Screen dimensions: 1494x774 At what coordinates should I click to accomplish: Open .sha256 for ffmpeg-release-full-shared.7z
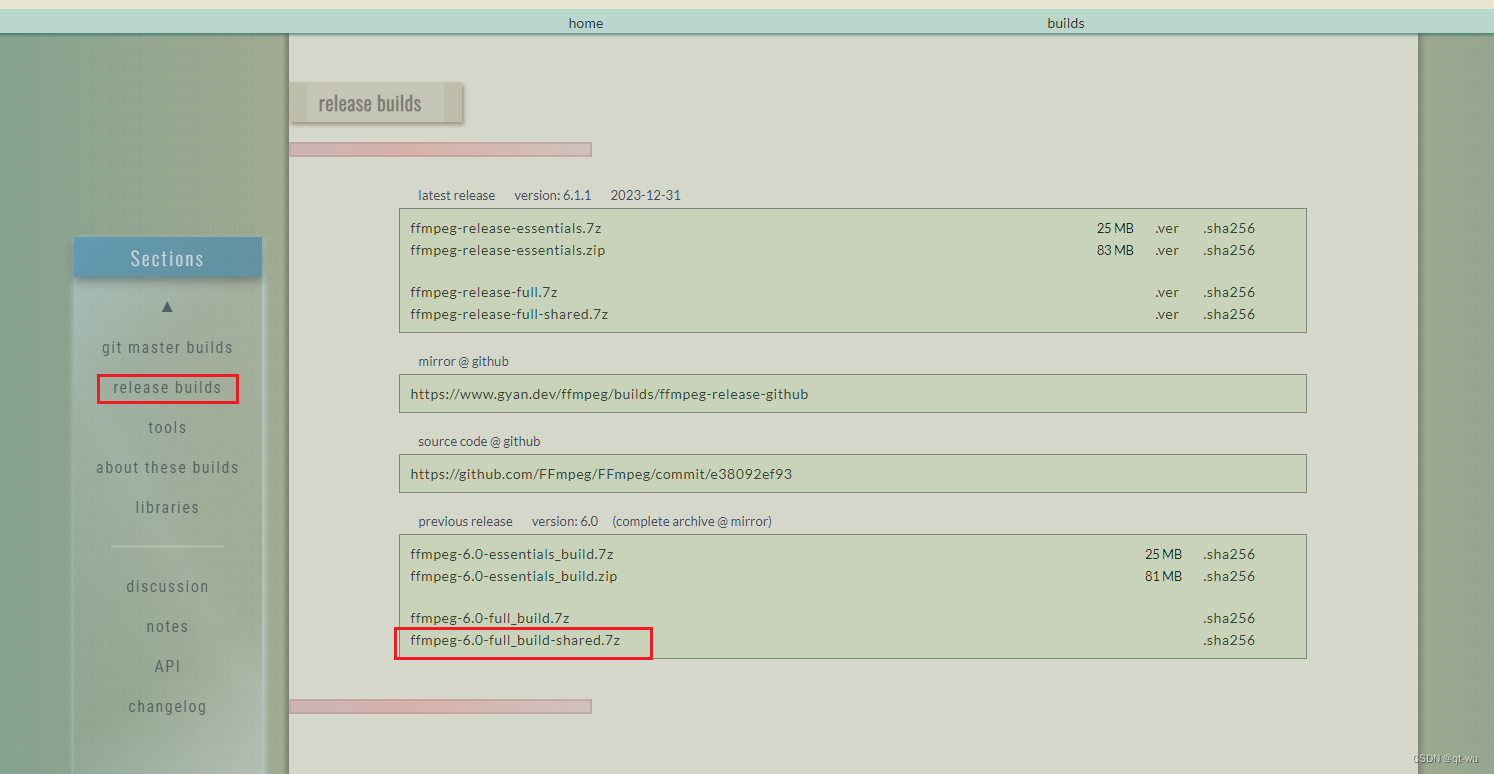1229,315
